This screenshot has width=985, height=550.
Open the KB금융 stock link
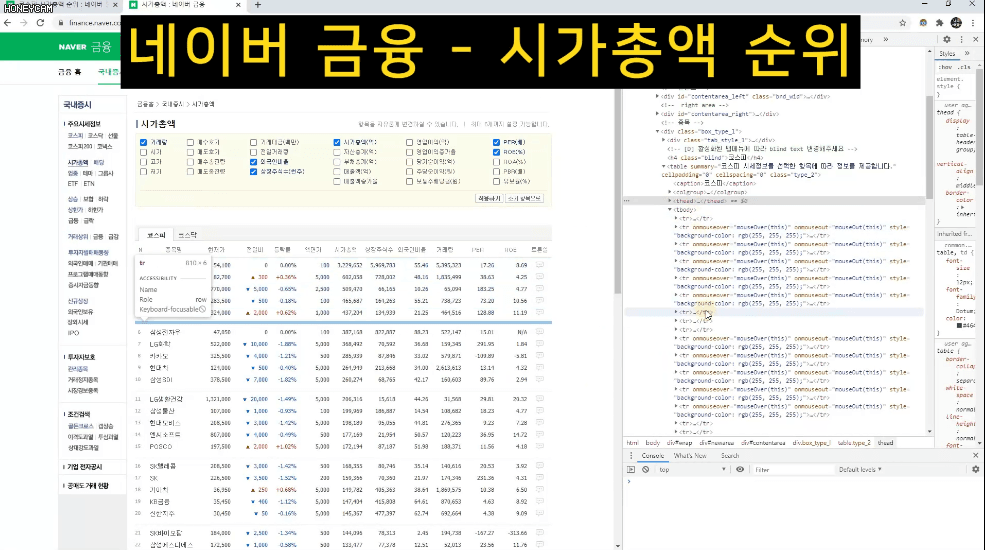(160, 502)
